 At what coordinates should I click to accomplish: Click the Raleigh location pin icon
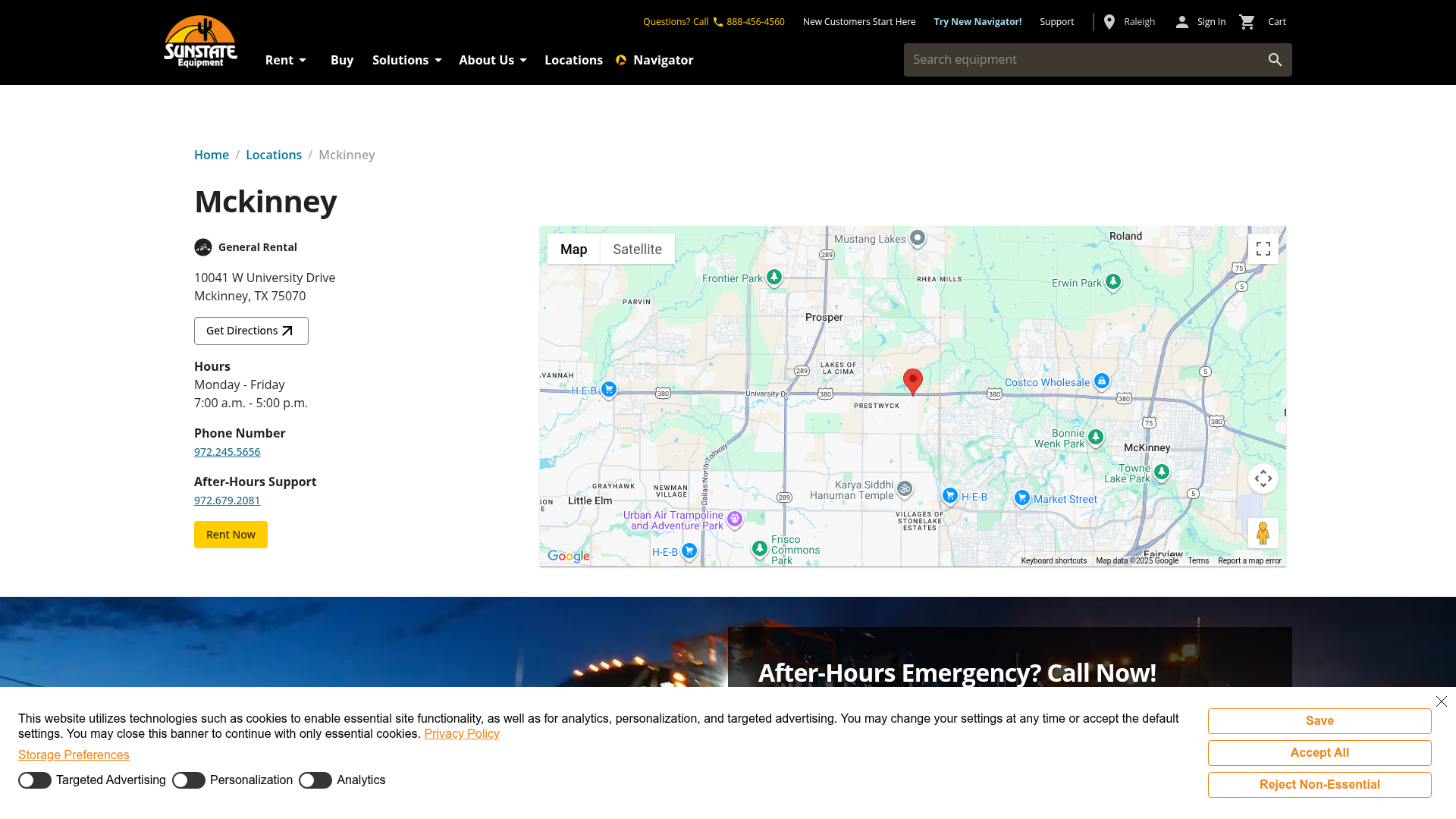(1109, 22)
